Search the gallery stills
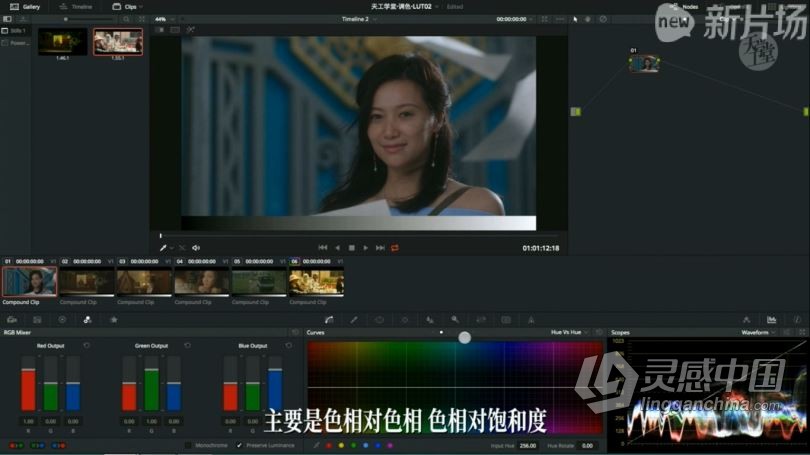The image size is (810, 455). click(x=127, y=19)
